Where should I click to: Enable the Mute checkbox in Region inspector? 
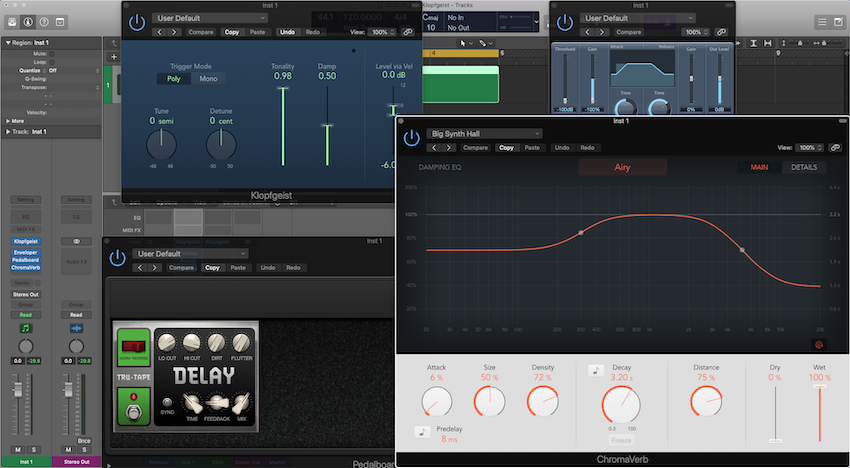pyautogui.click(x=52, y=54)
